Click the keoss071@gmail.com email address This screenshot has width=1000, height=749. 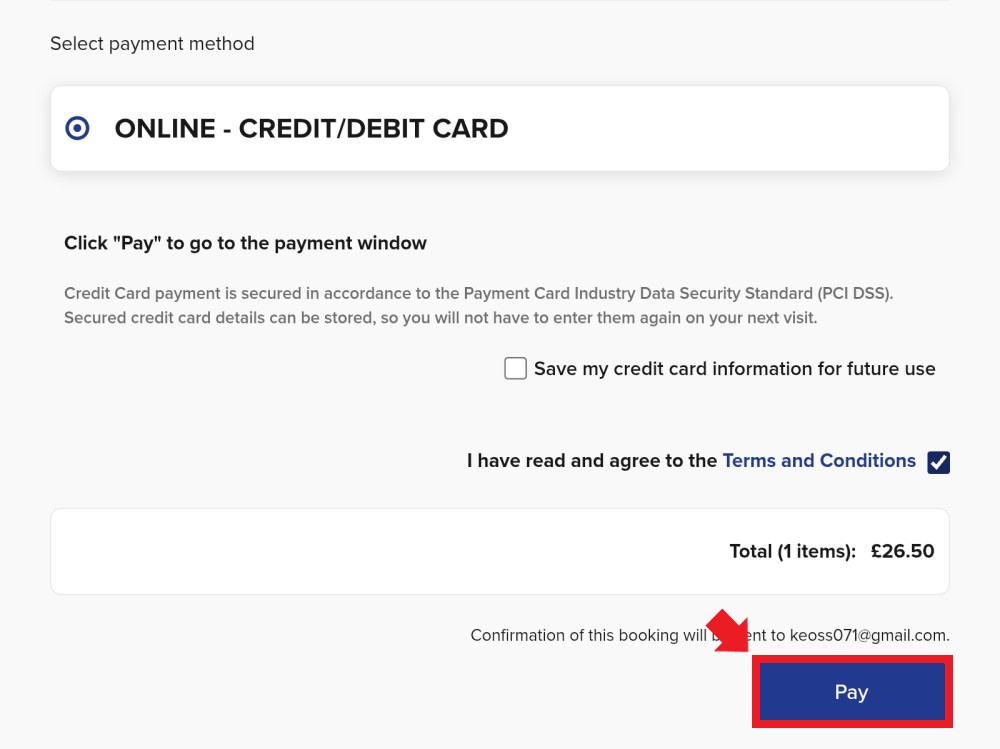[x=868, y=635]
